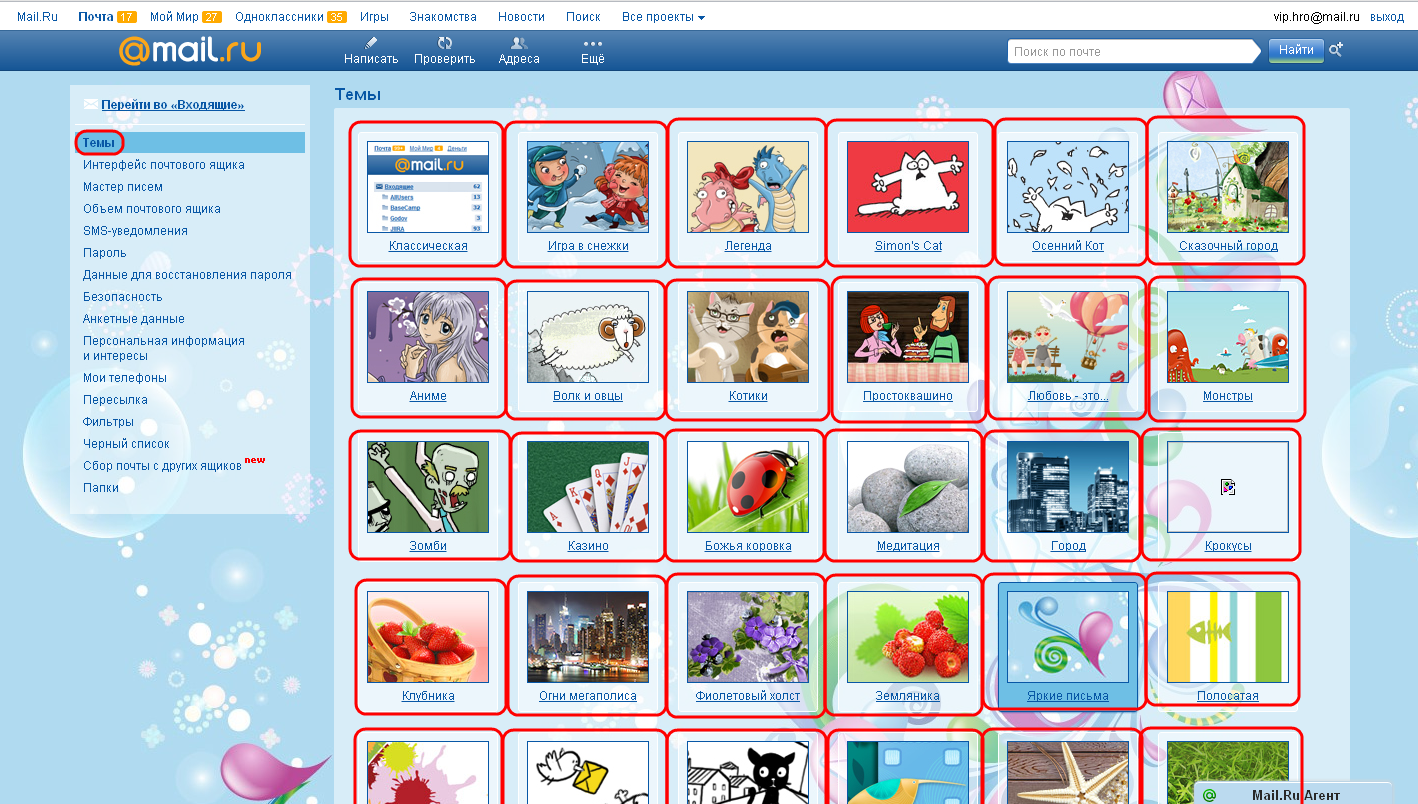Image resolution: width=1418 pixels, height=804 pixels.
Task: Click the envelope icon beside Перейти во «Входящие»
Action: pos(91,104)
